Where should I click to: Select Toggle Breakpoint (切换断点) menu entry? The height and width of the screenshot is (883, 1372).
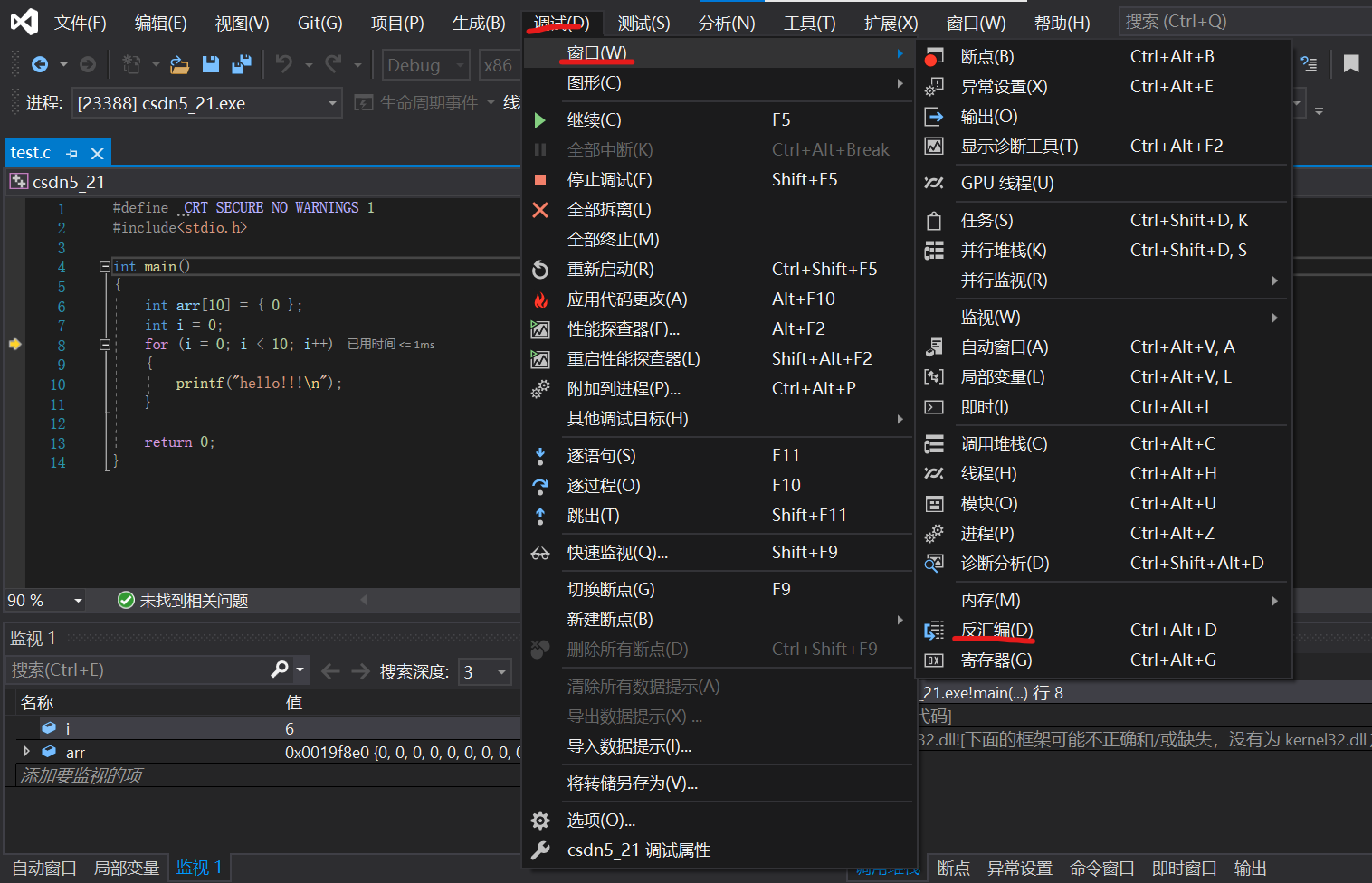tap(719, 590)
